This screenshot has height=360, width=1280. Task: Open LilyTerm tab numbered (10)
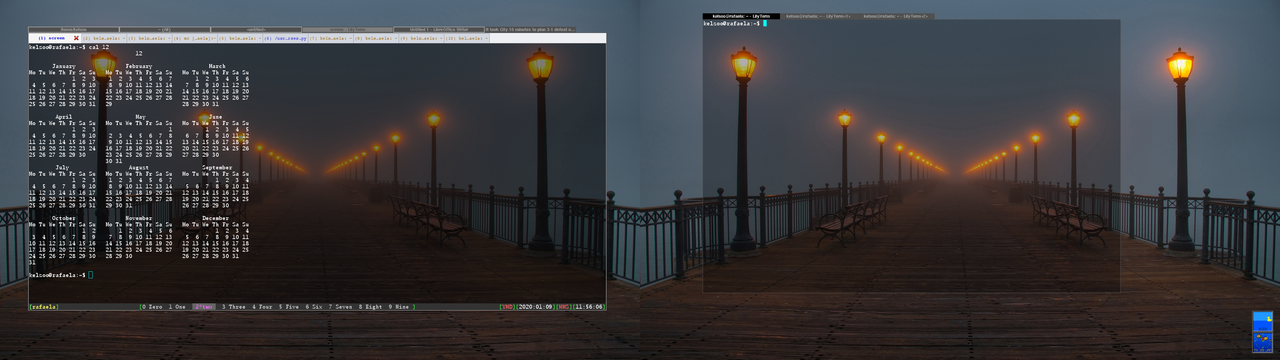(x=466, y=38)
